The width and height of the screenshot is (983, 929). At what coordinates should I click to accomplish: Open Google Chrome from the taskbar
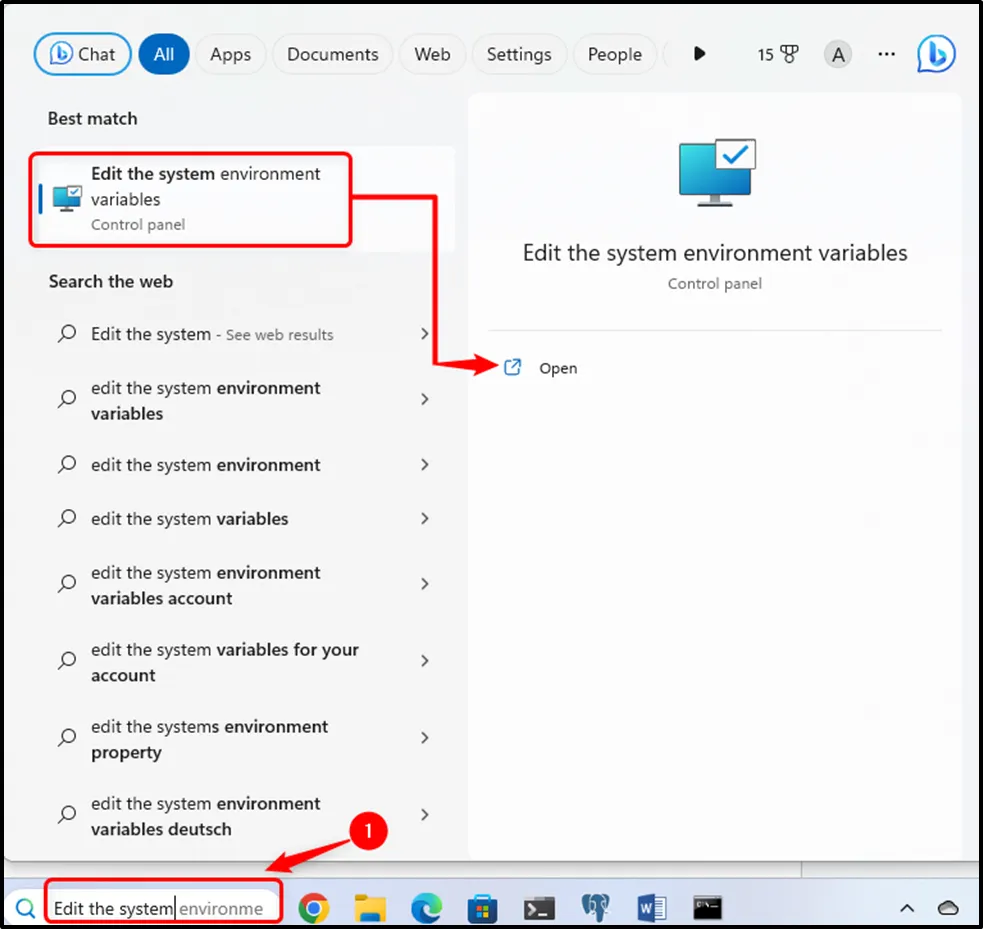click(314, 908)
